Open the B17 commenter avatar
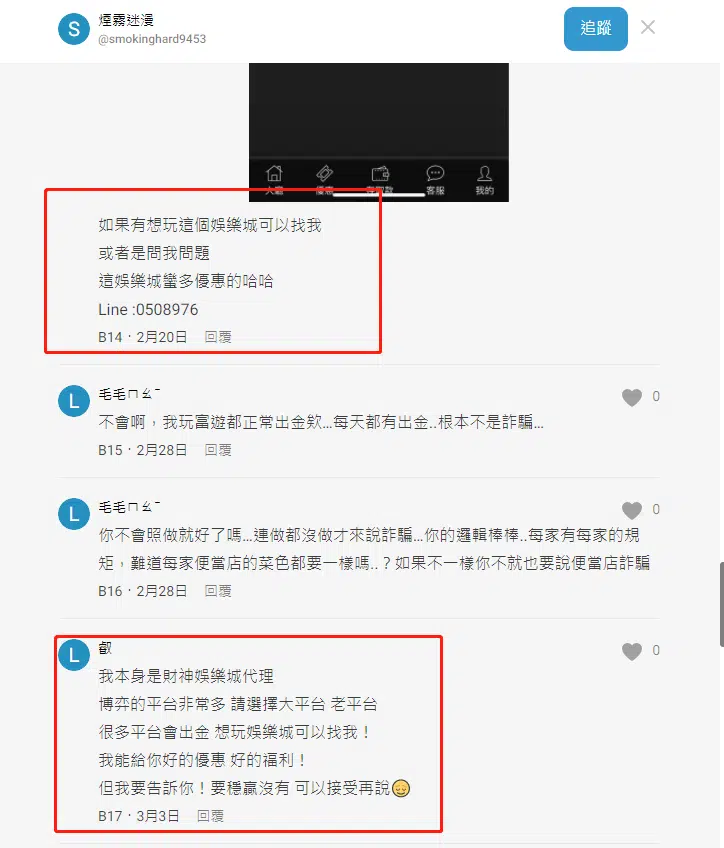This screenshot has width=724, height=848. pos(74,654)
